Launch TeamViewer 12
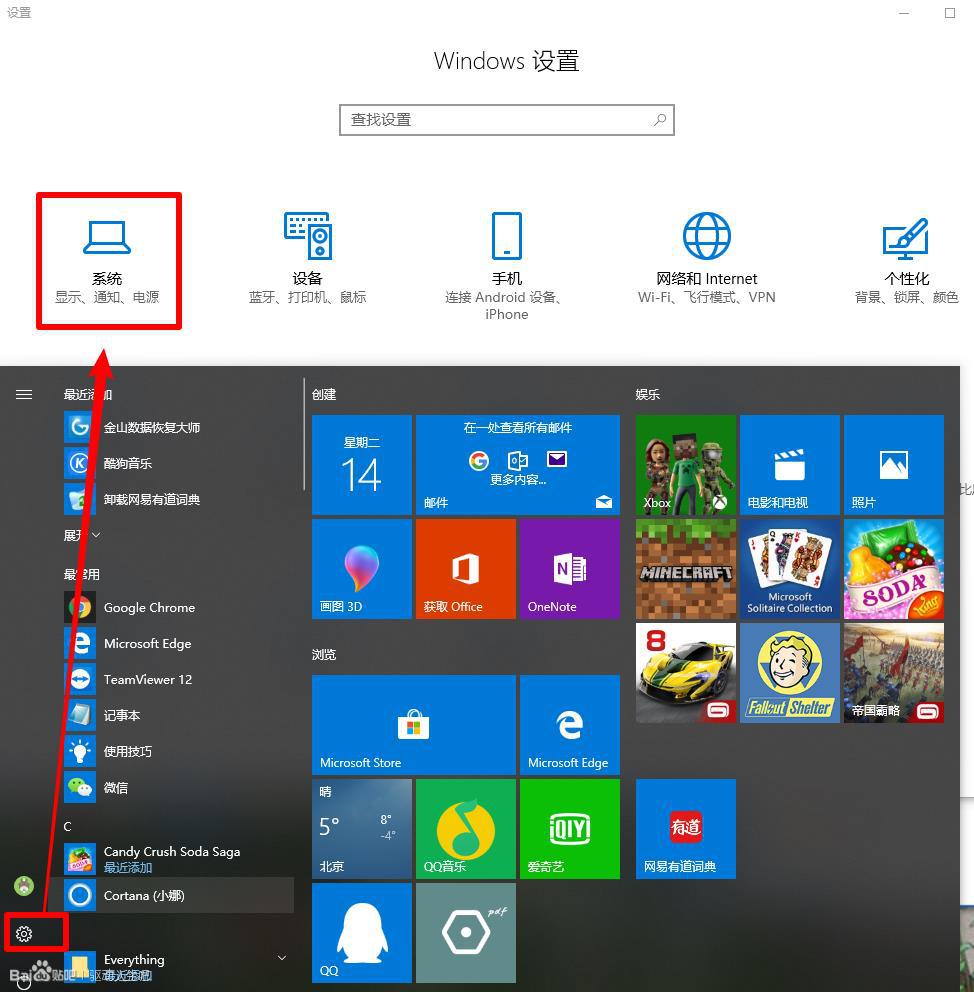Viewport: 974px width, 992px height. (150, 679)
